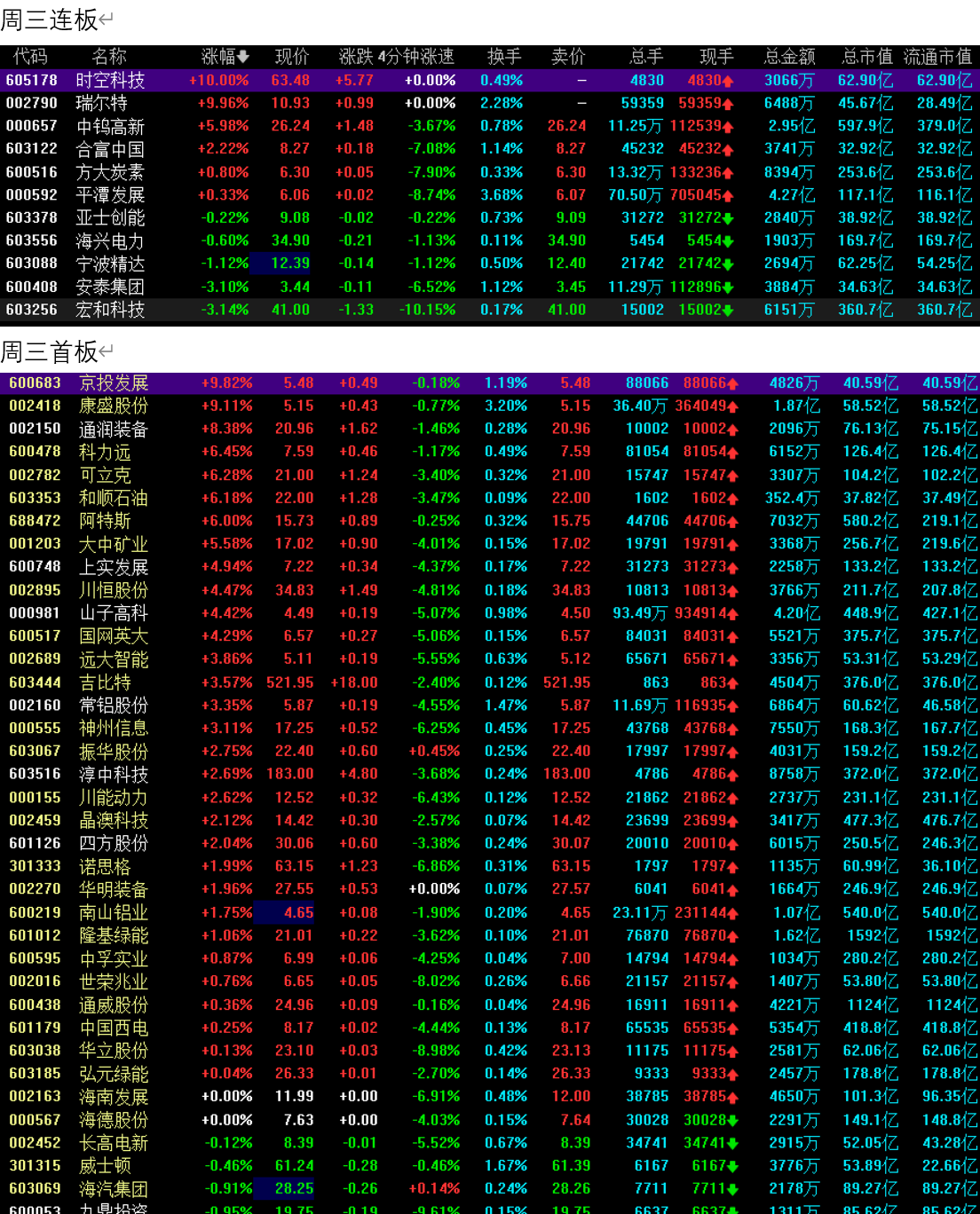
Task: Sort by the 现价 column header
Action: (x=292, y=57)
